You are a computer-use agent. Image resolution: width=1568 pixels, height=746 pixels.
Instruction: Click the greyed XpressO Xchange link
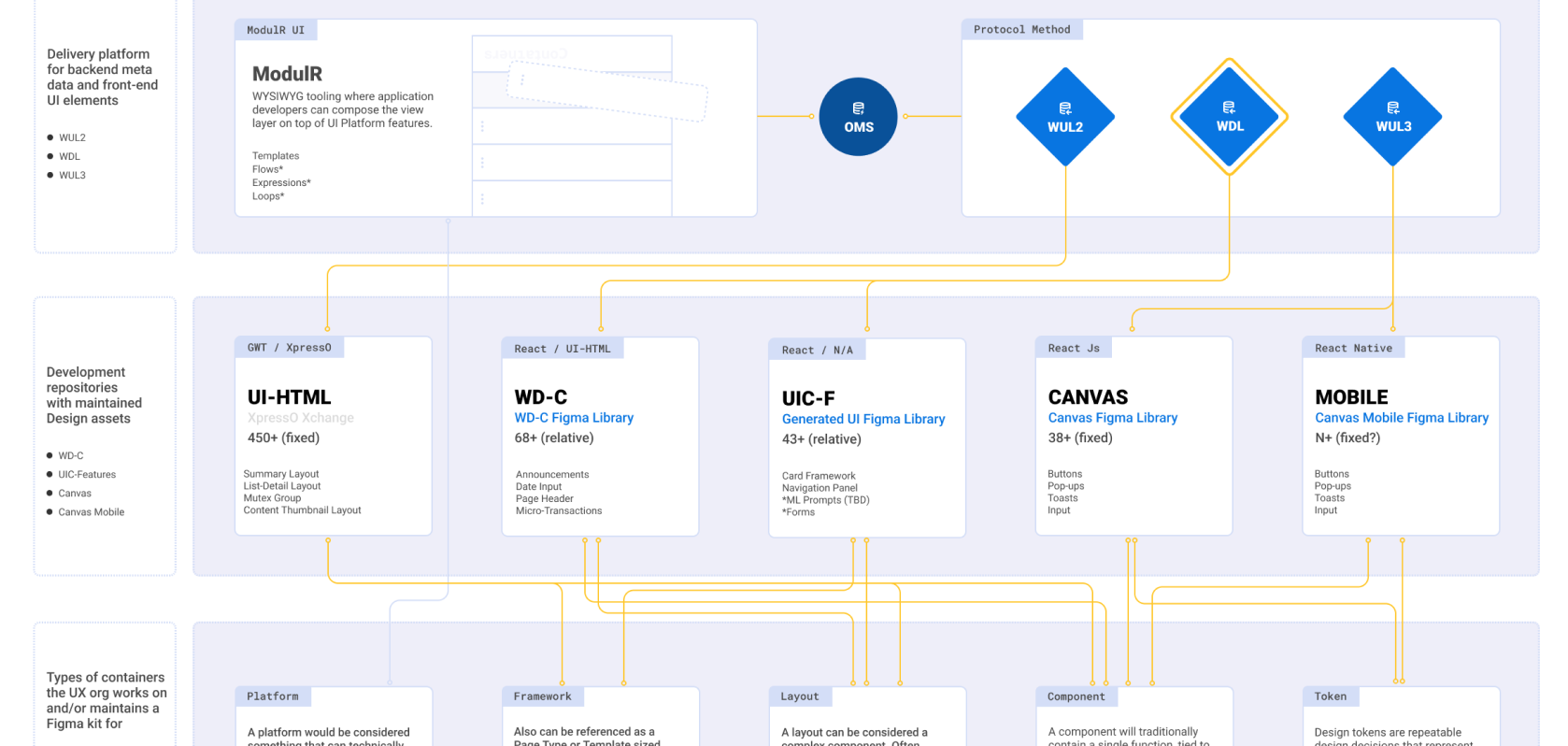click(301, 418)
